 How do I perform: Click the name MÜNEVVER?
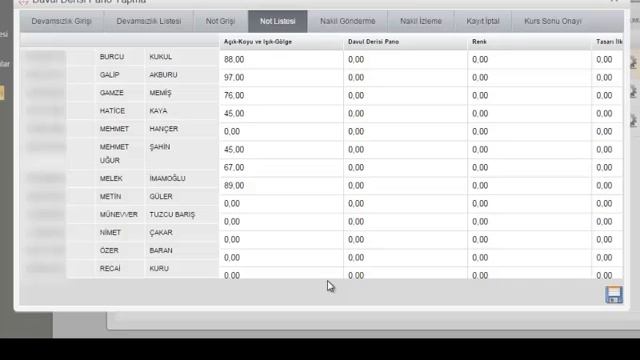click(119, 214)
